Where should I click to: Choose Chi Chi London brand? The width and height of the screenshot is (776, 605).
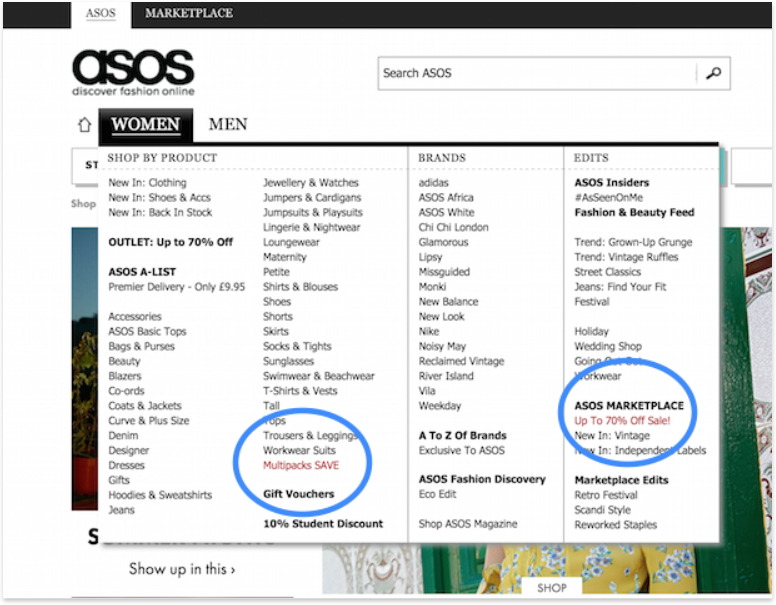coord(453,227)
